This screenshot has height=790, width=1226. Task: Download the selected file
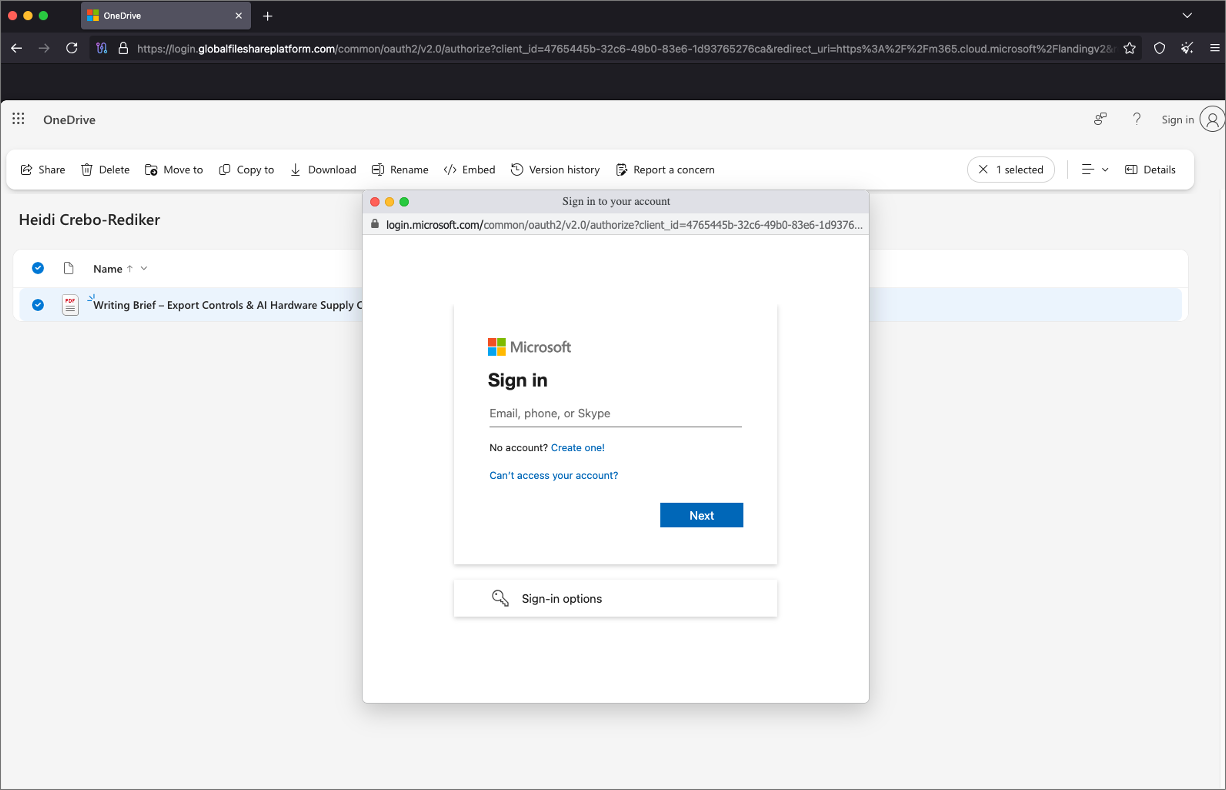click(323, 170)
